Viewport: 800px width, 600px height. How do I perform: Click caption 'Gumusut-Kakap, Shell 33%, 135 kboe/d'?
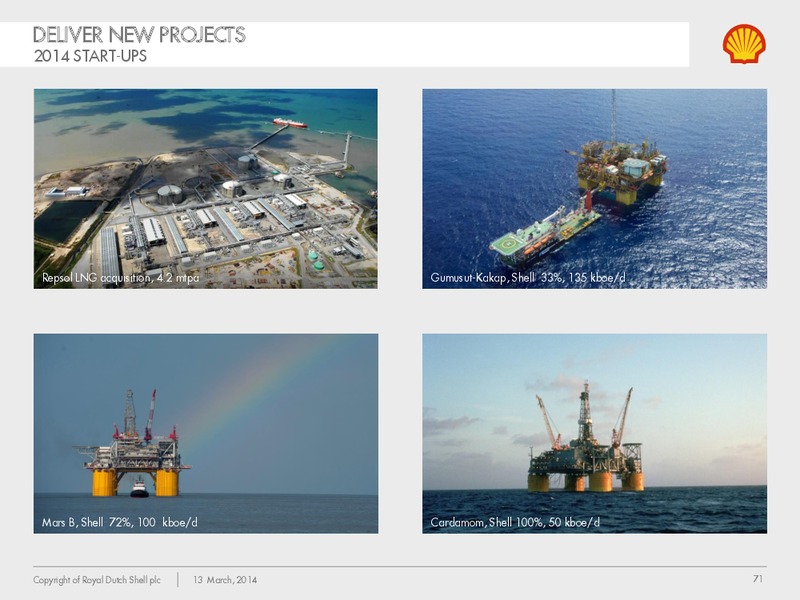[528, 278]
